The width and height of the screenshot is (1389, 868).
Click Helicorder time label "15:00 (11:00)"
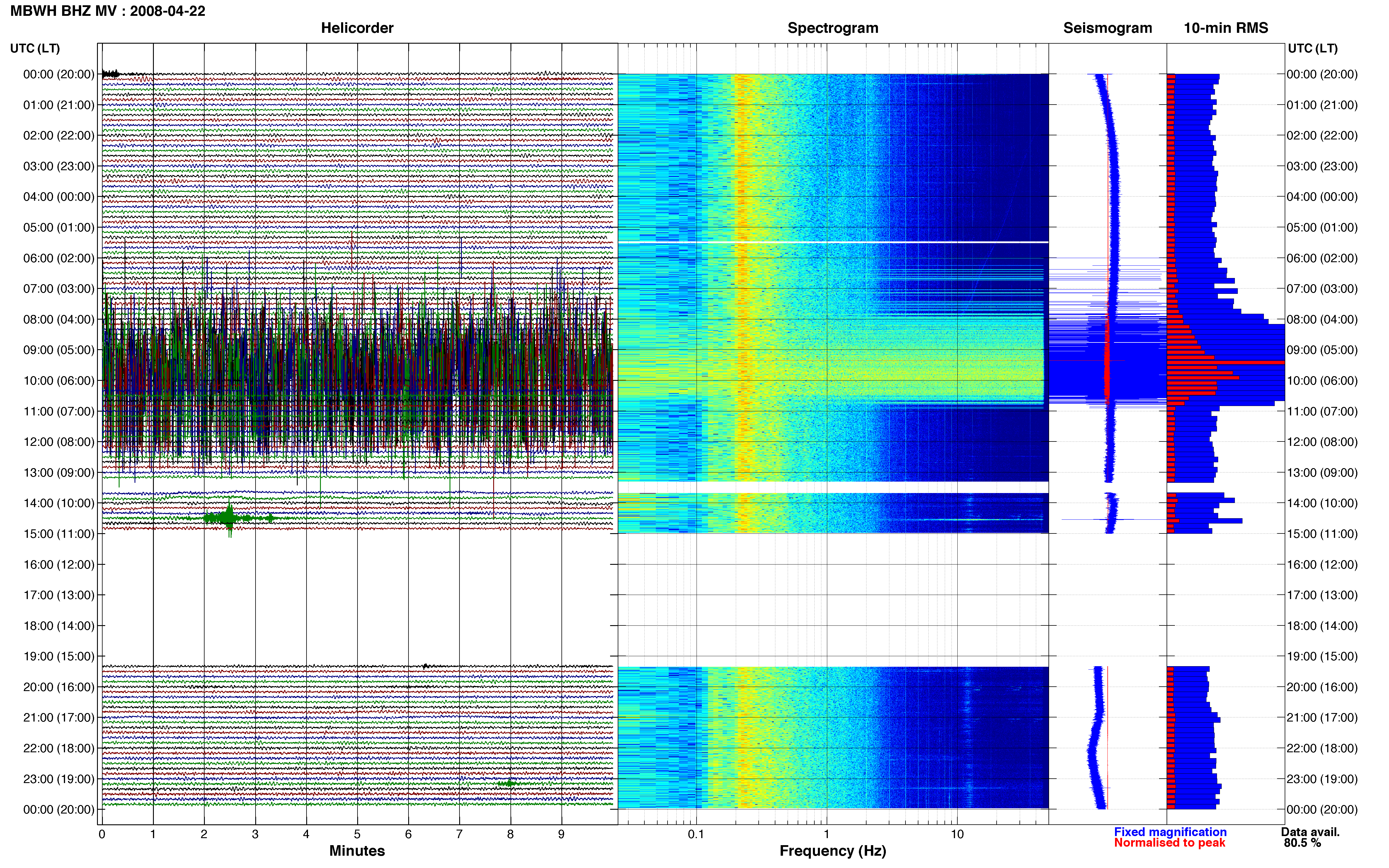[x=59, y=534]
